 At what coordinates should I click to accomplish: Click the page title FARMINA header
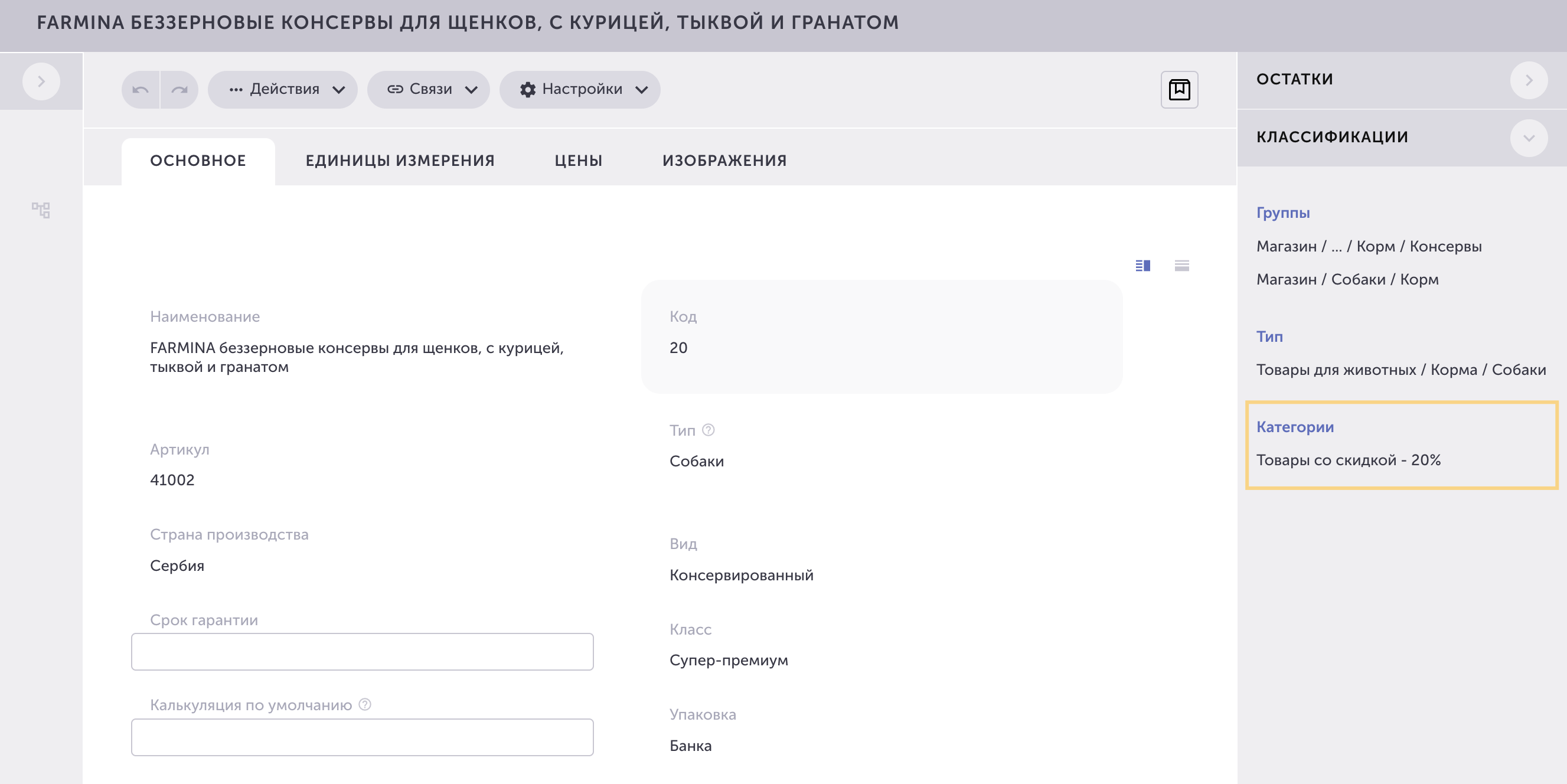(x=467, y=22)
